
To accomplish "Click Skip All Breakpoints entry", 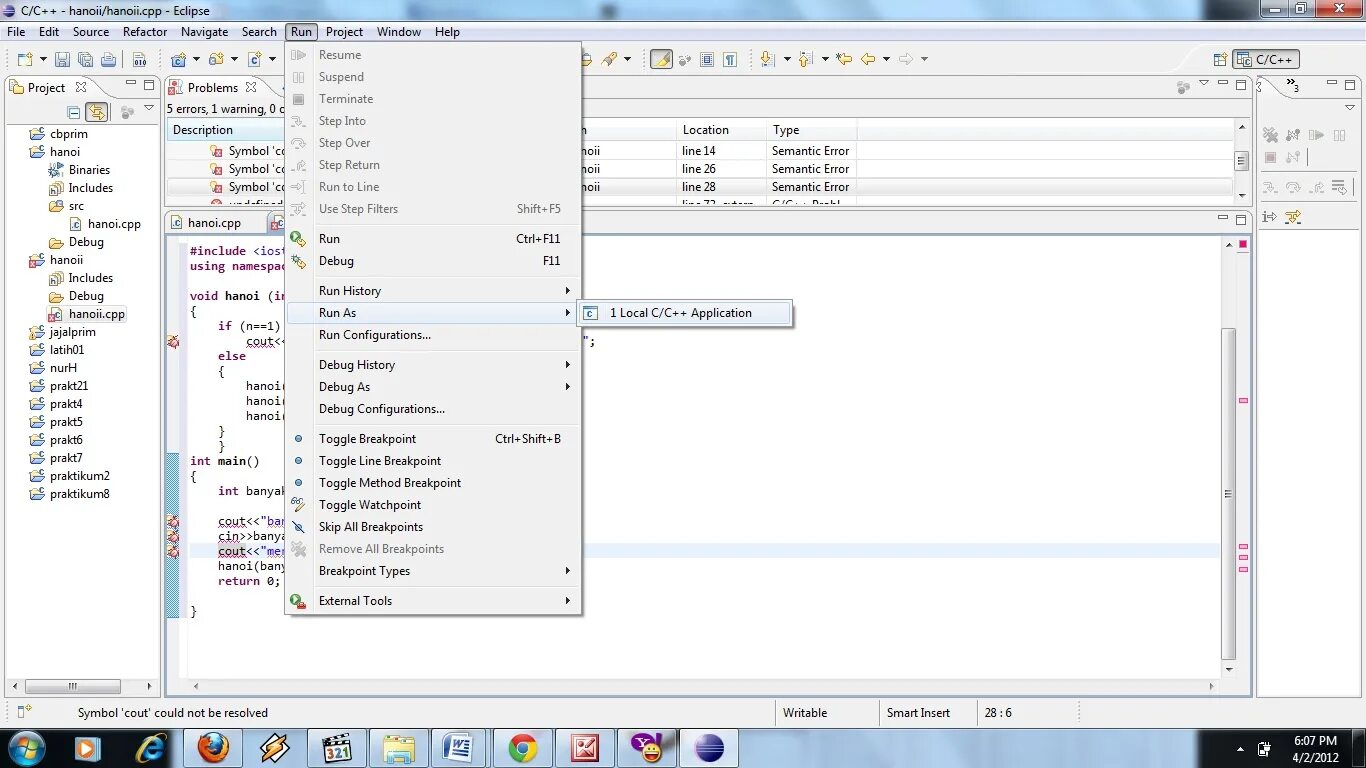I will (x=434, y=527).
